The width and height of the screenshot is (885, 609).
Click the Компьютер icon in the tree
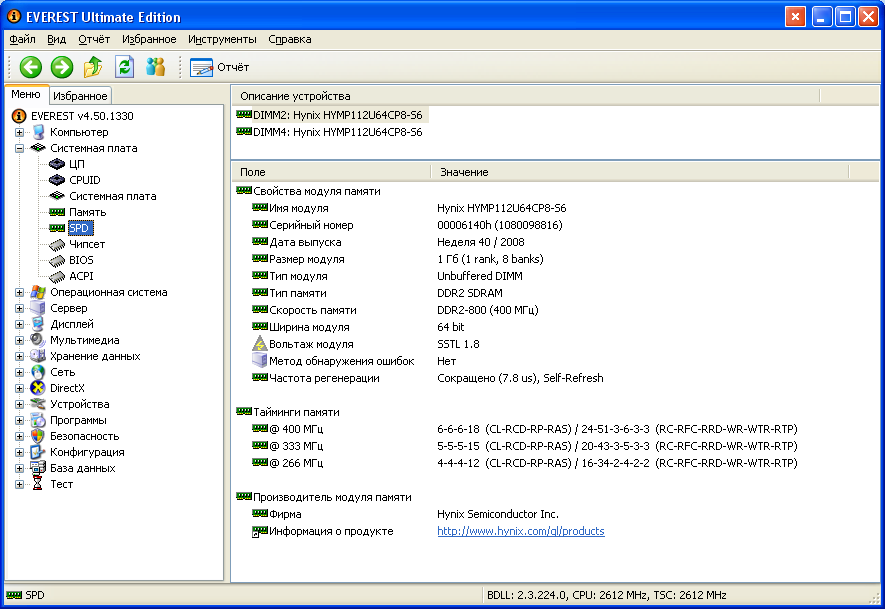38,132
